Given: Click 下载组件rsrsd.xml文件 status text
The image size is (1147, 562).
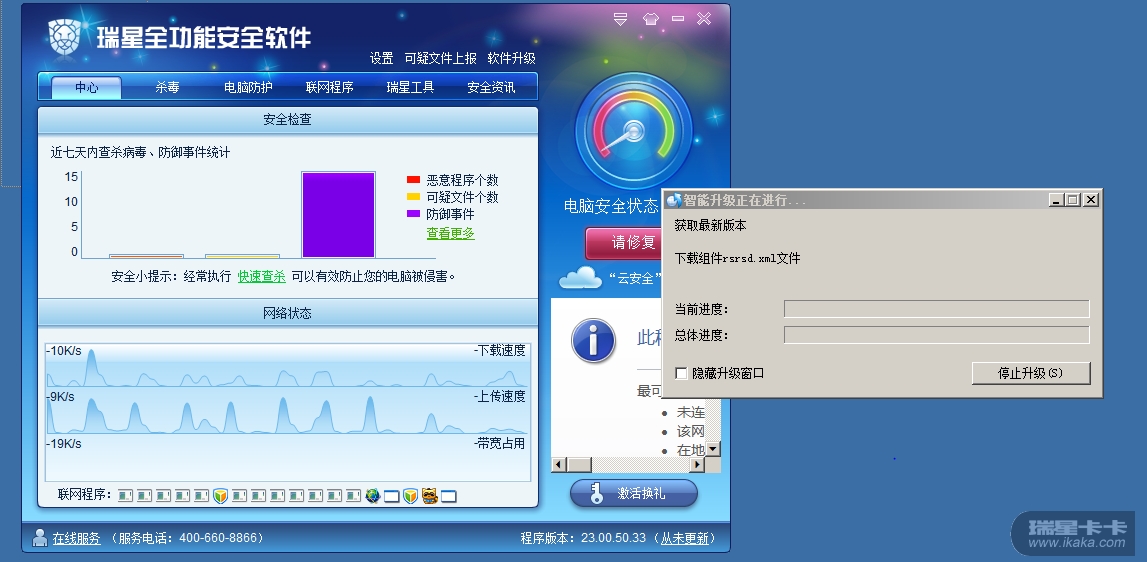Looking at the screenshot, I should coord(737,258).
